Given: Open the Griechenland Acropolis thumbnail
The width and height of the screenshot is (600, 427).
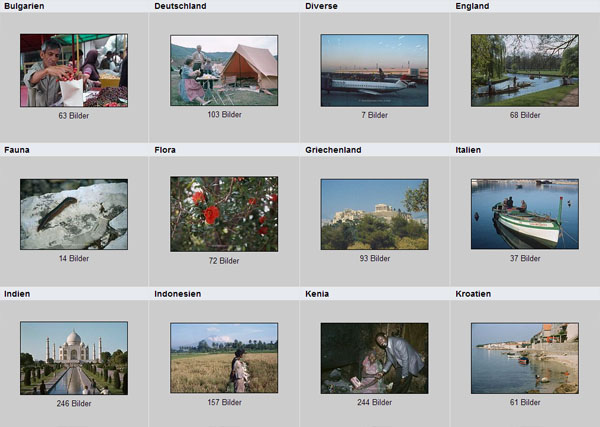Looking at the screenshot, I should click(x=374, y=214).
